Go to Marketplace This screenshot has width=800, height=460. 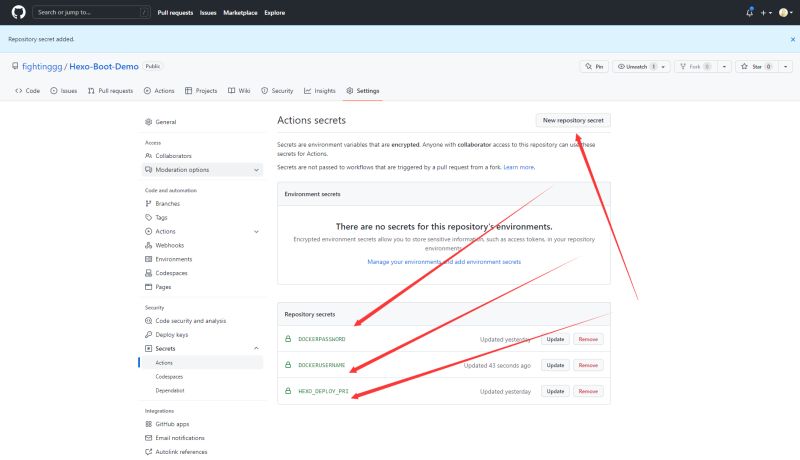(x=240, y=13)
